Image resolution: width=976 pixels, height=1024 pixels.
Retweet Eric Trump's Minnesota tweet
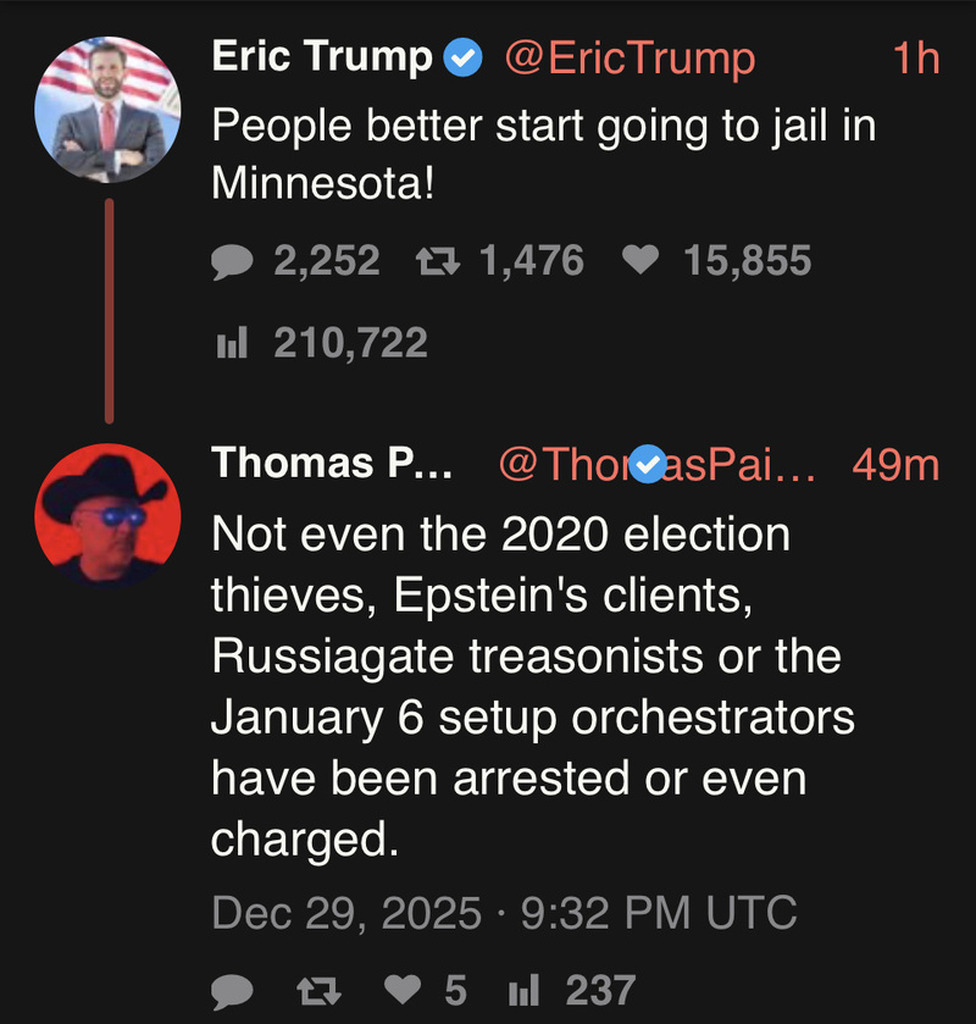click(x=437, y=263)
